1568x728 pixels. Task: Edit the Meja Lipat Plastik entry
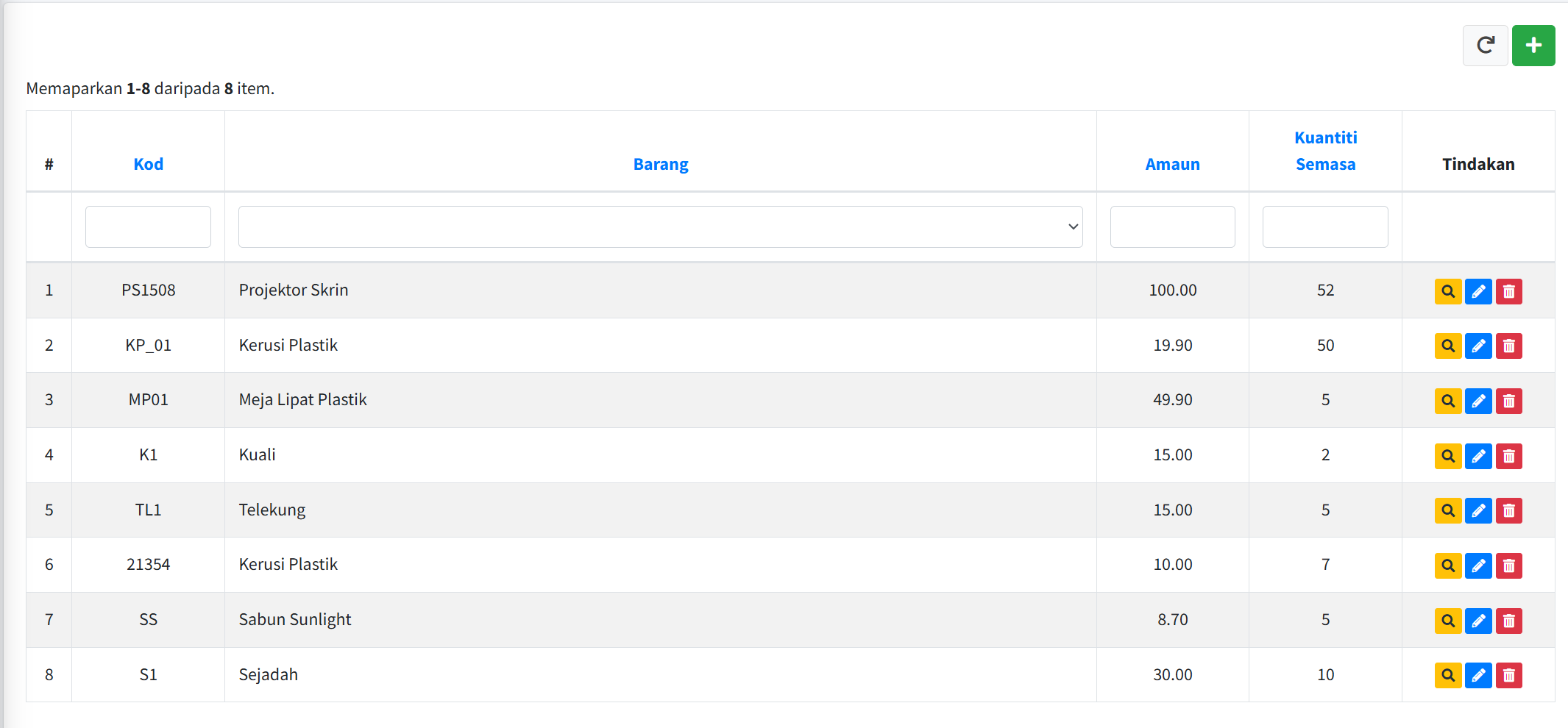coord(1477,401)
